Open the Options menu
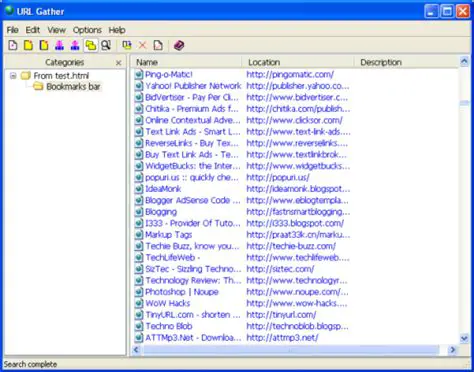Screen dimensions: 474x372 click(x=87, y=30)
